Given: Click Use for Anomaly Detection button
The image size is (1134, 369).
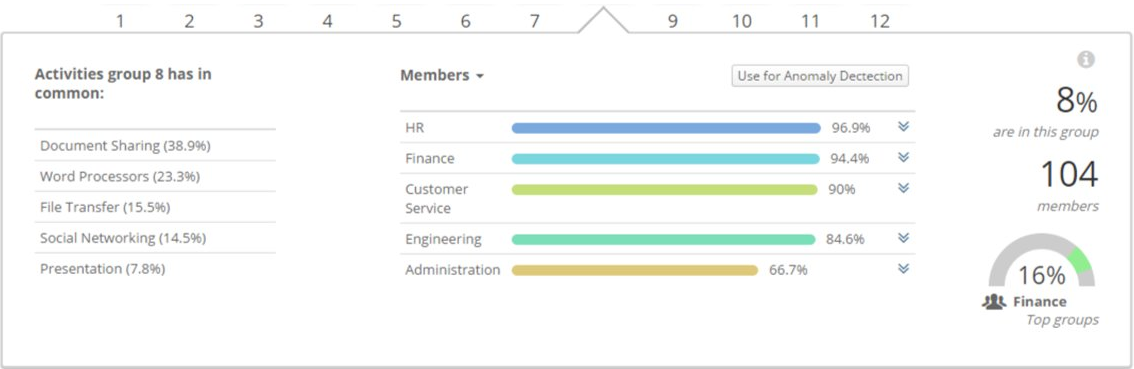Looking at the screenshot, I should pyautogui.click(x=819, y=76).
